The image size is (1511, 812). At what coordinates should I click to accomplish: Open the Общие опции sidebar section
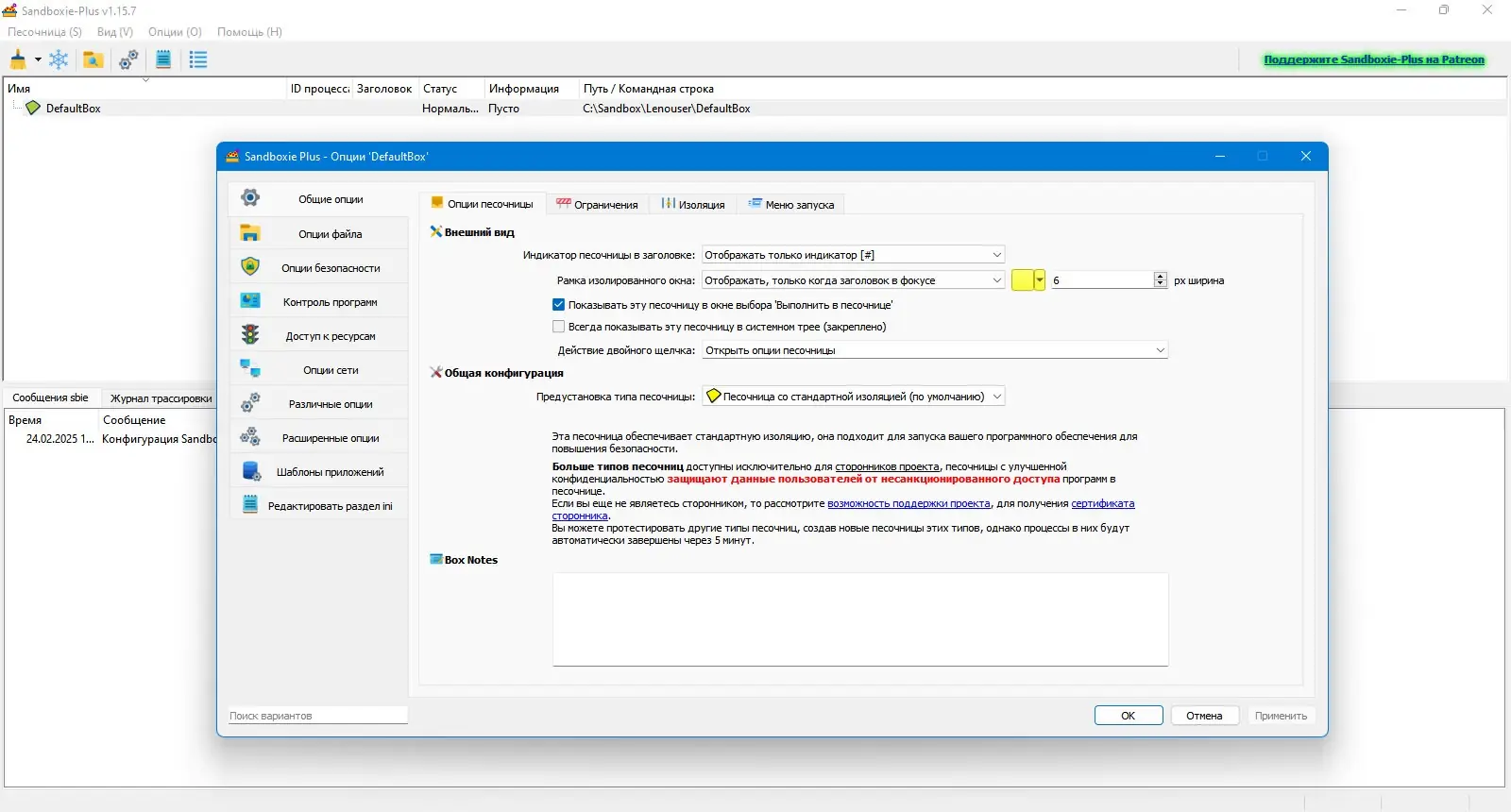pyautogui.click(x=318, y=199)
